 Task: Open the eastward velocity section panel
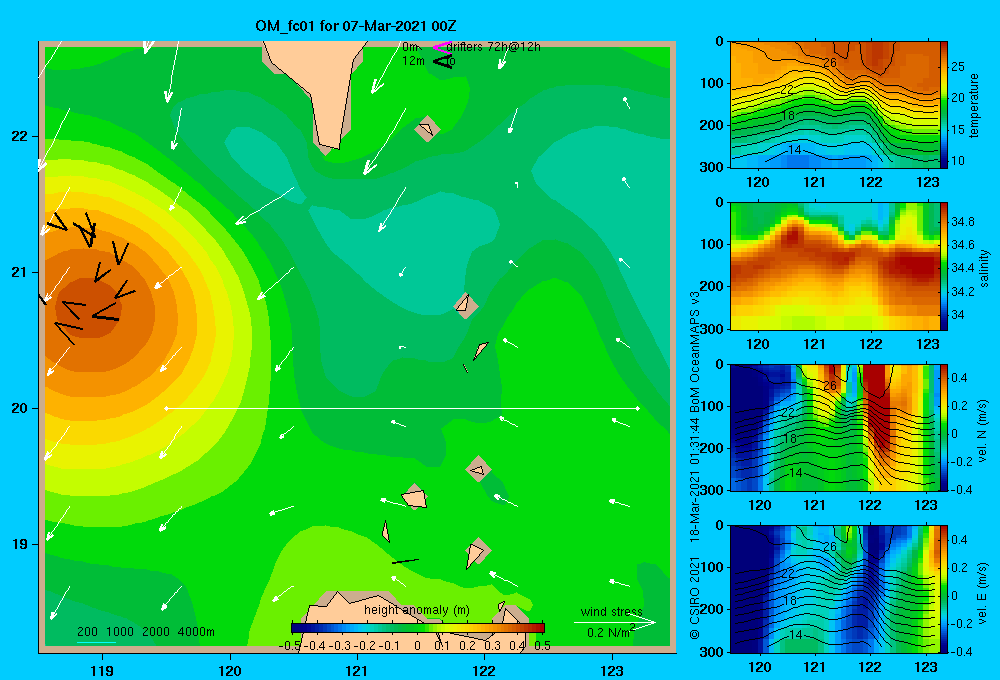(835, 589)
